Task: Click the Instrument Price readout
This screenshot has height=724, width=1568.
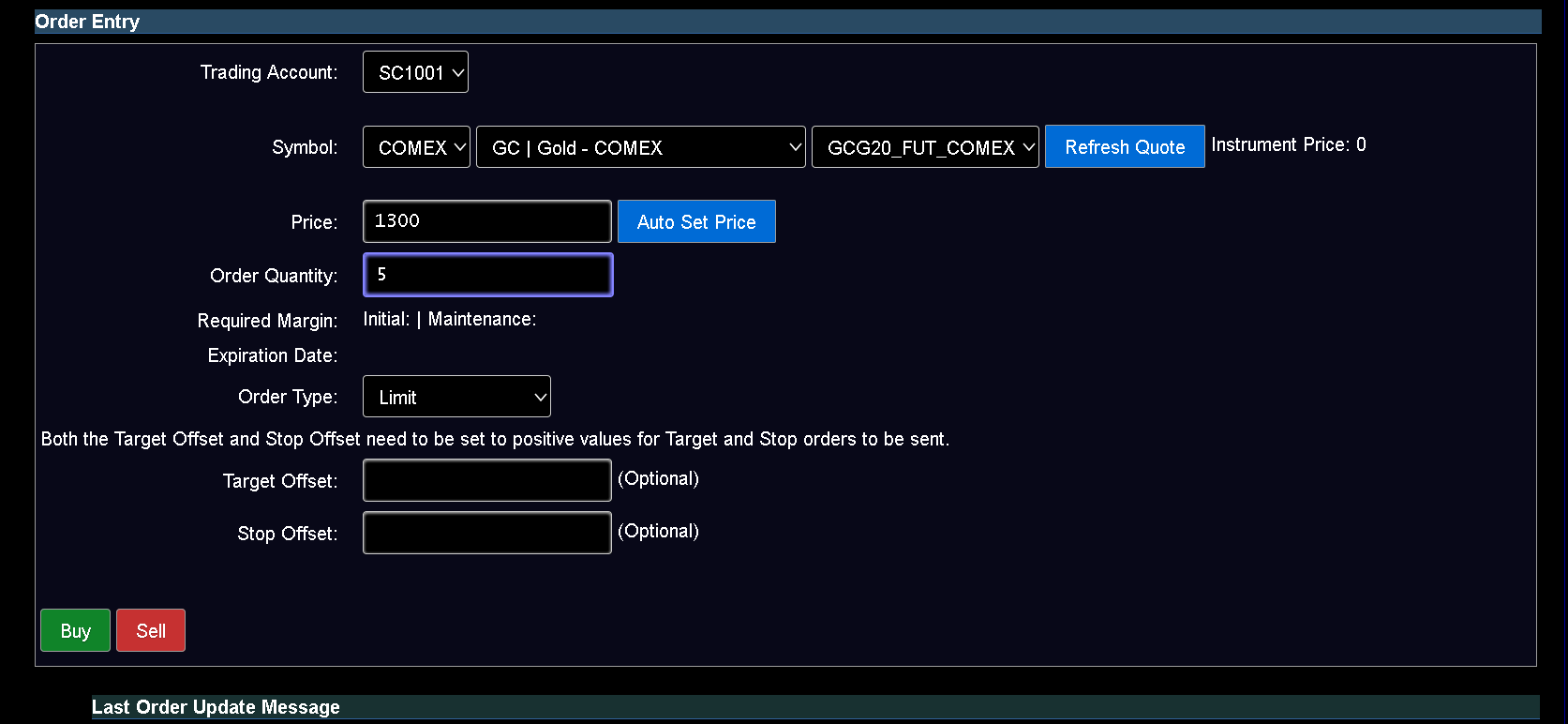Action: [1289, 144]
